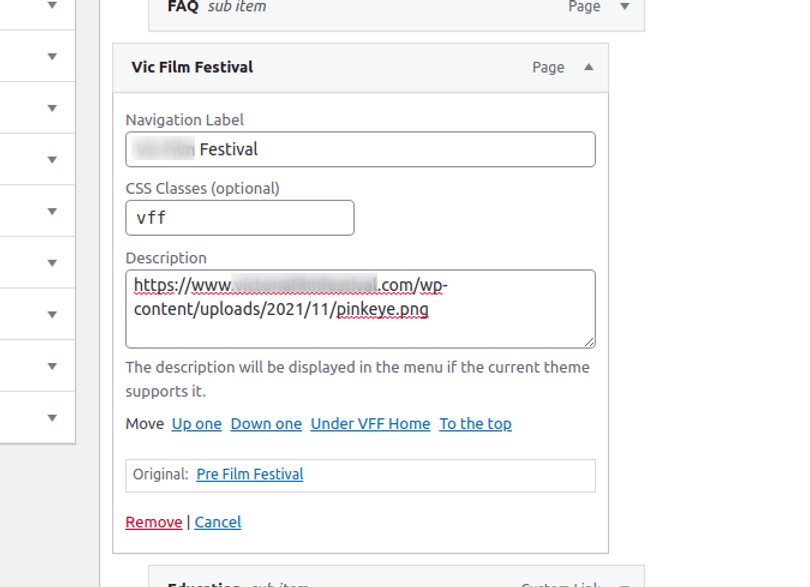Expand the middle collapsed sidebar menu item
Screen dimensions: 810x587
[52, 210]
